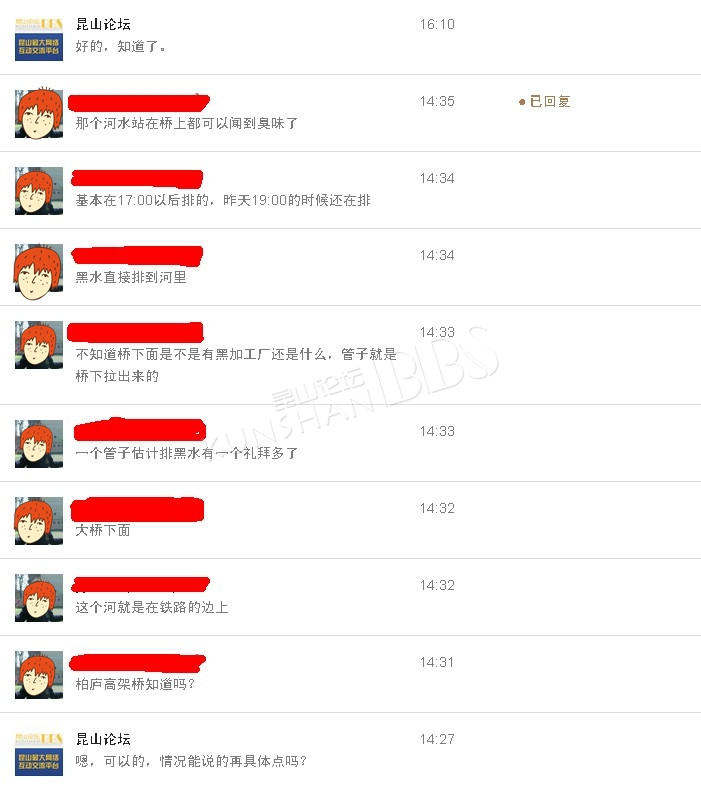Open message about 黑加工厂 under bridge

[236, 365]
